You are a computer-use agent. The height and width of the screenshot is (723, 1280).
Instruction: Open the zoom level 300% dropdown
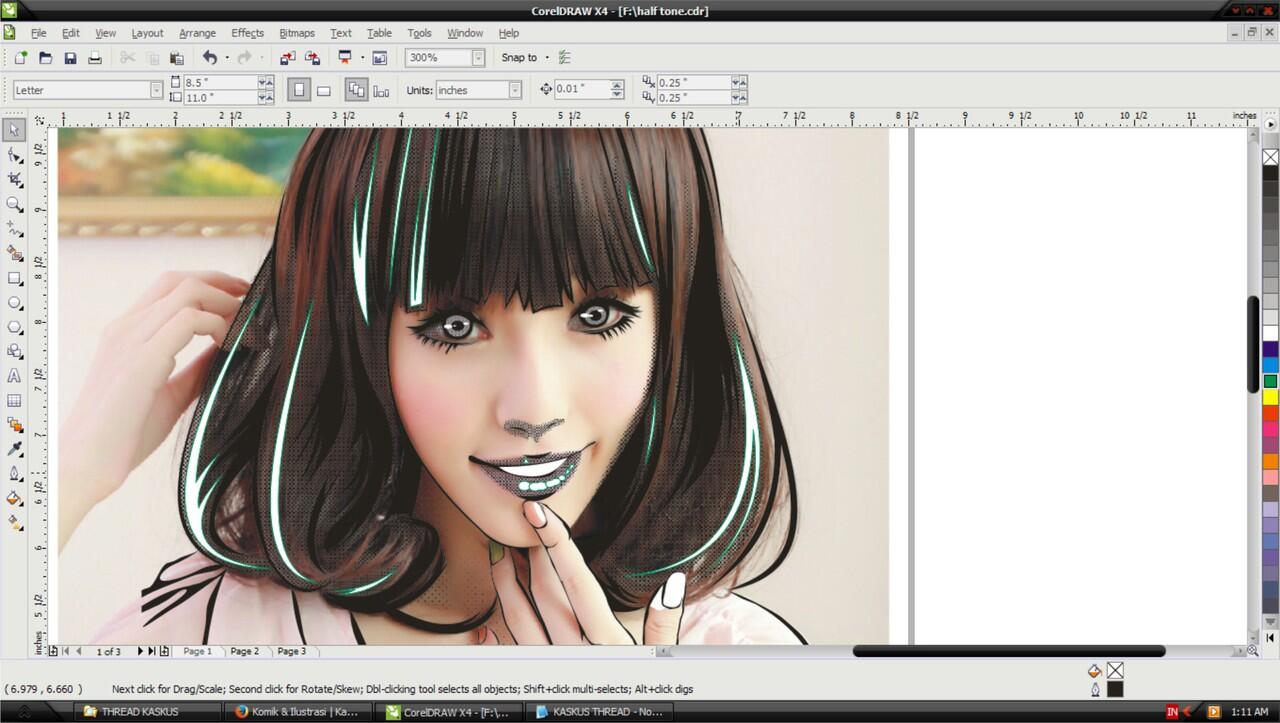(478, 58)
